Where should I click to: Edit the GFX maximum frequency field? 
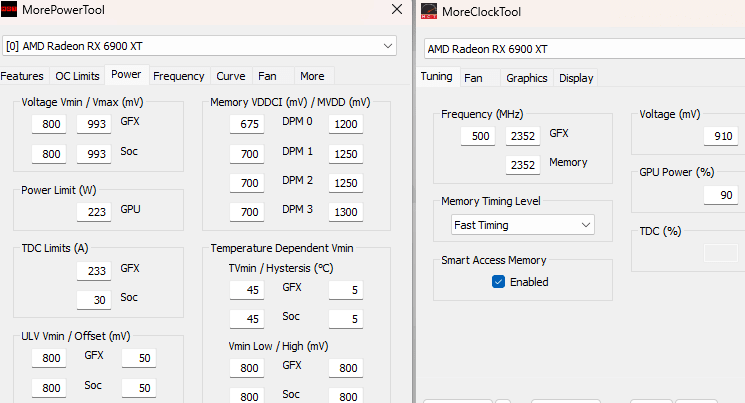523,136
